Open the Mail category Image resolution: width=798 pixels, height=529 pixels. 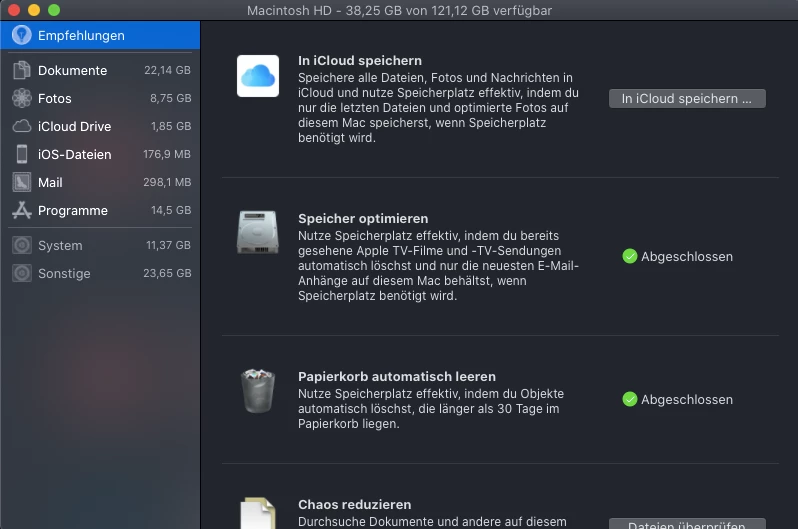coord(100,182)
